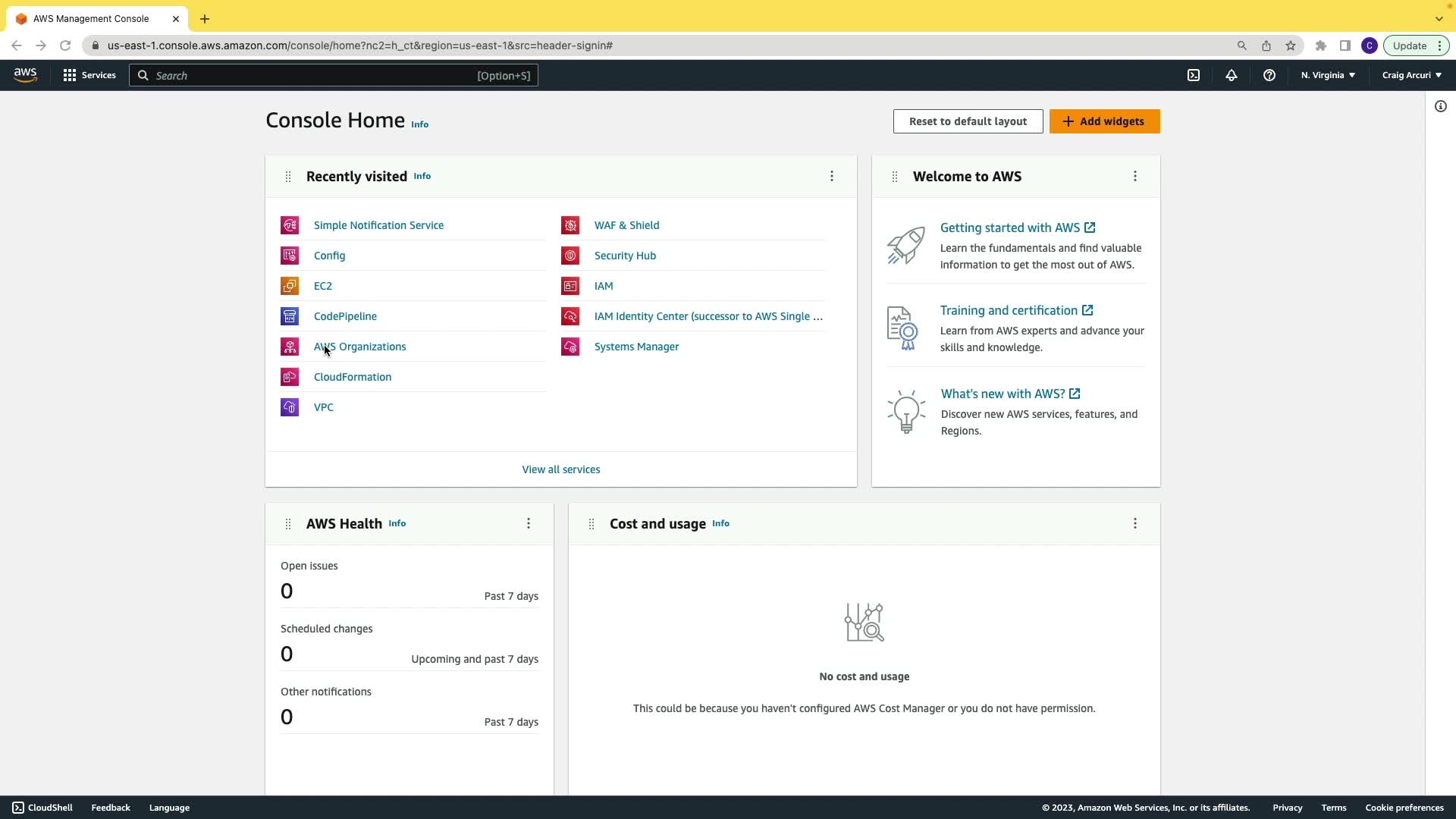Viewport: 1456px width, 819px height.
Task: Click the CodePipeline service icon
Action: 290,316
